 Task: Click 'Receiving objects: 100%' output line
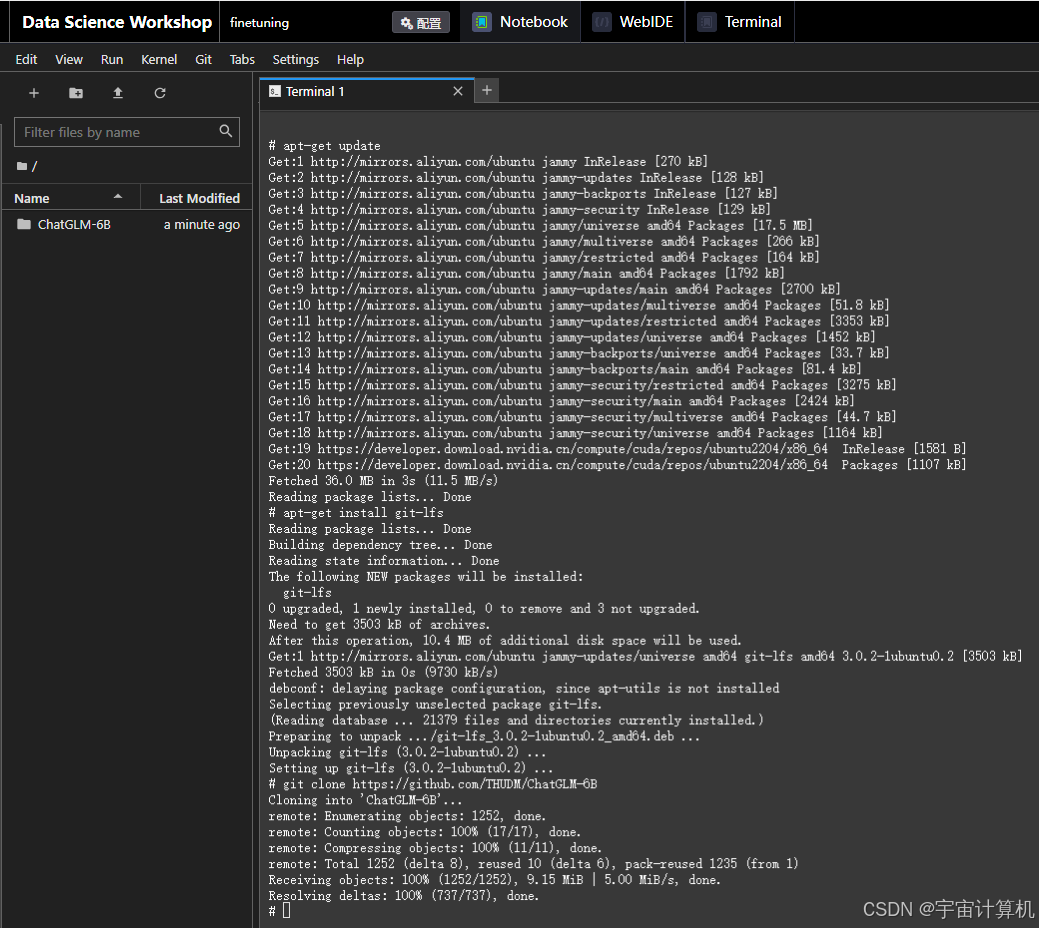click(x=494, y=880)
